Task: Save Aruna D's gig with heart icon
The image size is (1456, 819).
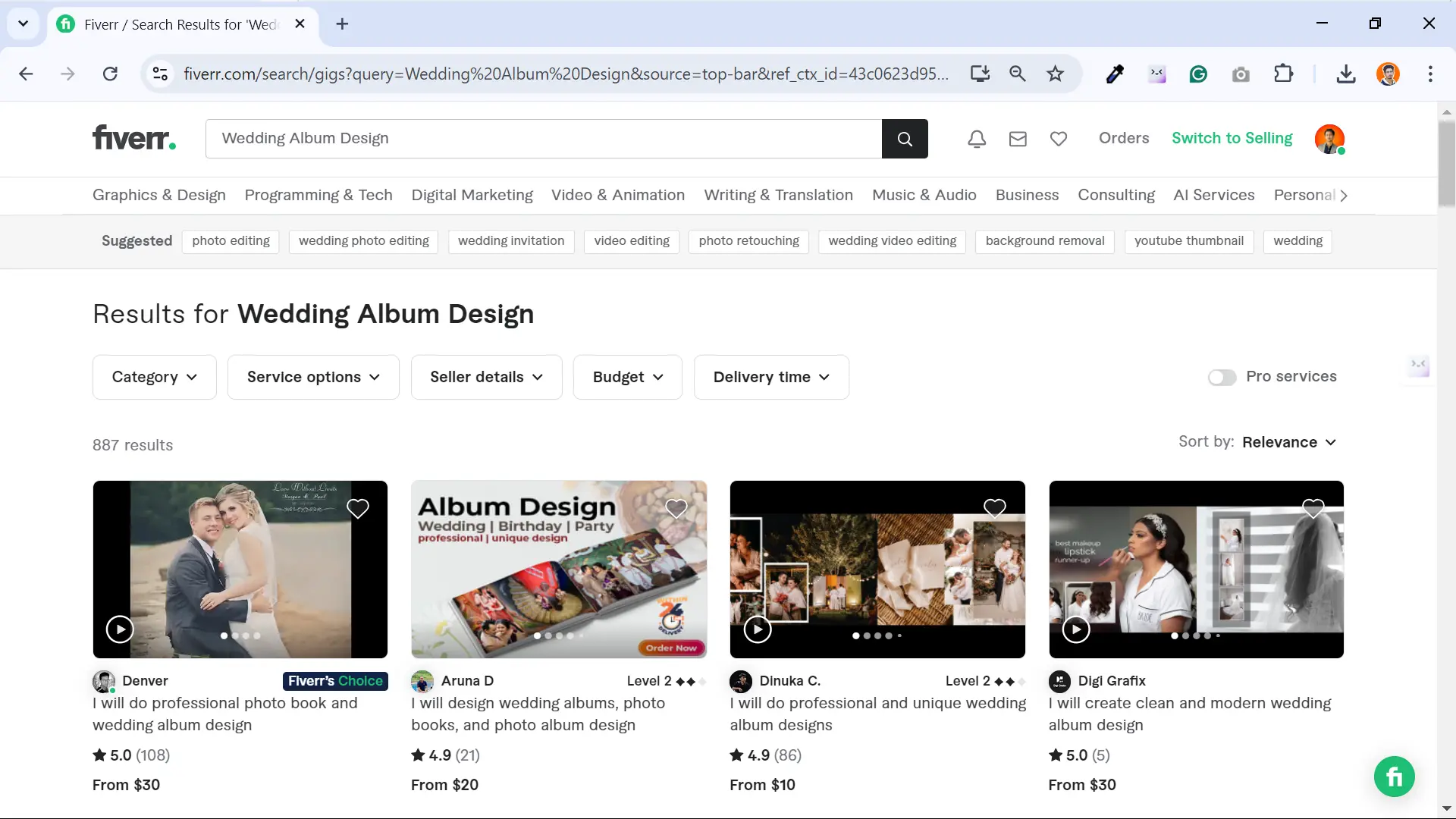Action: point(676,508)
